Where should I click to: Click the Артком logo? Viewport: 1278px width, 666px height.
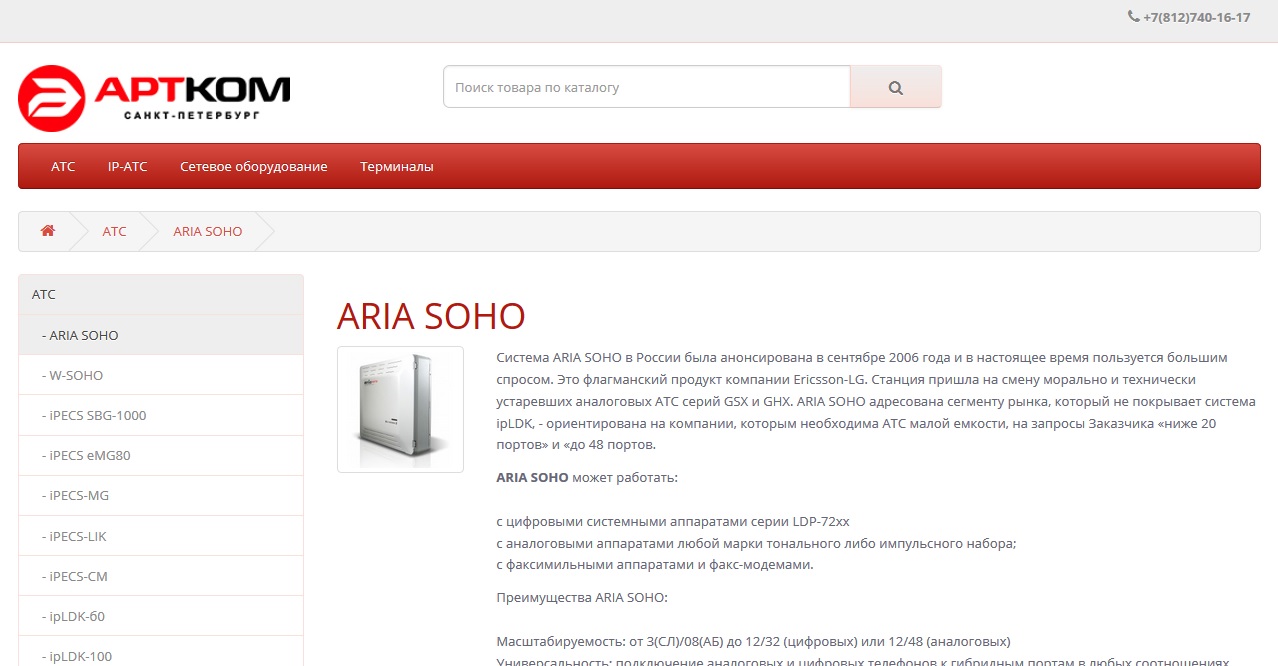coord(154,98)
